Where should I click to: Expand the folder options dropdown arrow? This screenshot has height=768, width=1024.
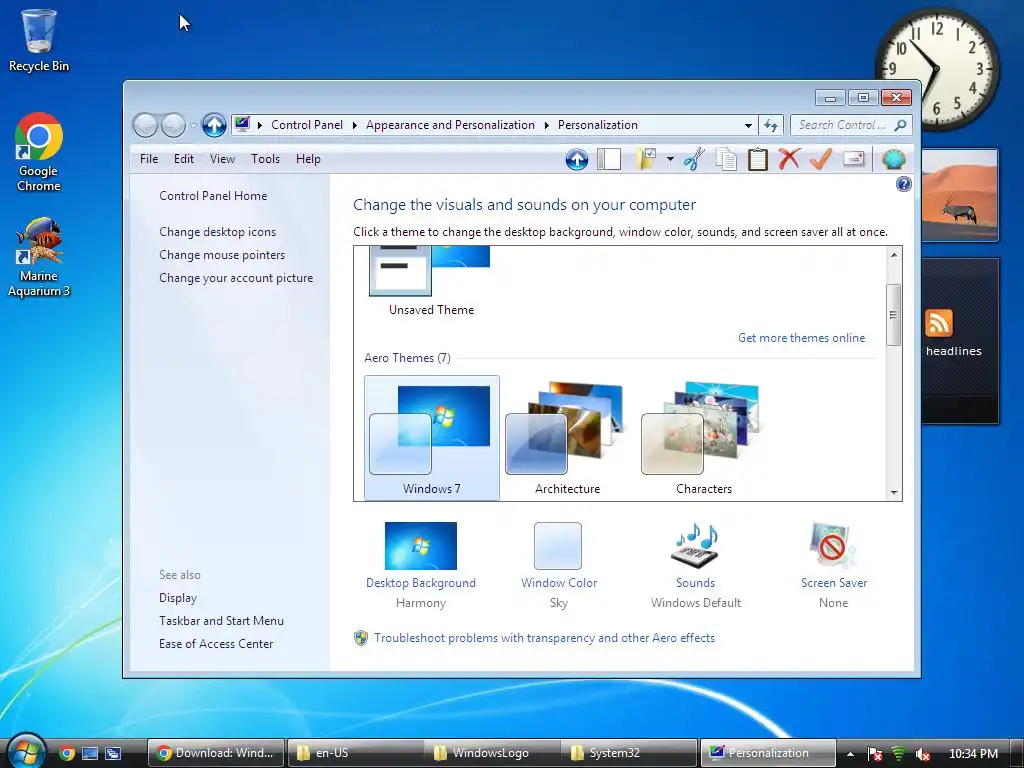(670, 159)
